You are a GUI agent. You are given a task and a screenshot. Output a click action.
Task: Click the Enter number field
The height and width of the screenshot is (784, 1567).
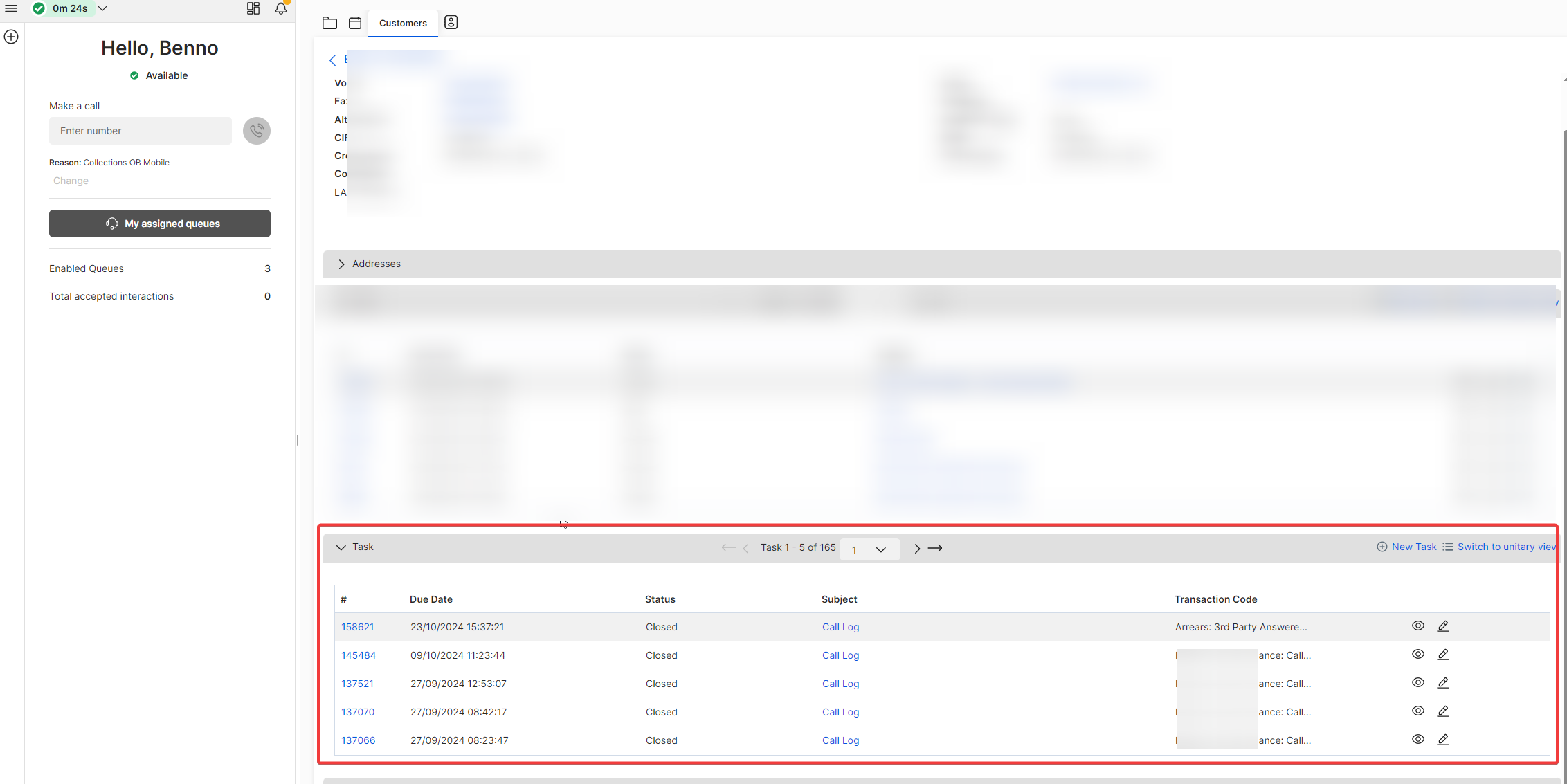click(x=141, y=131)
